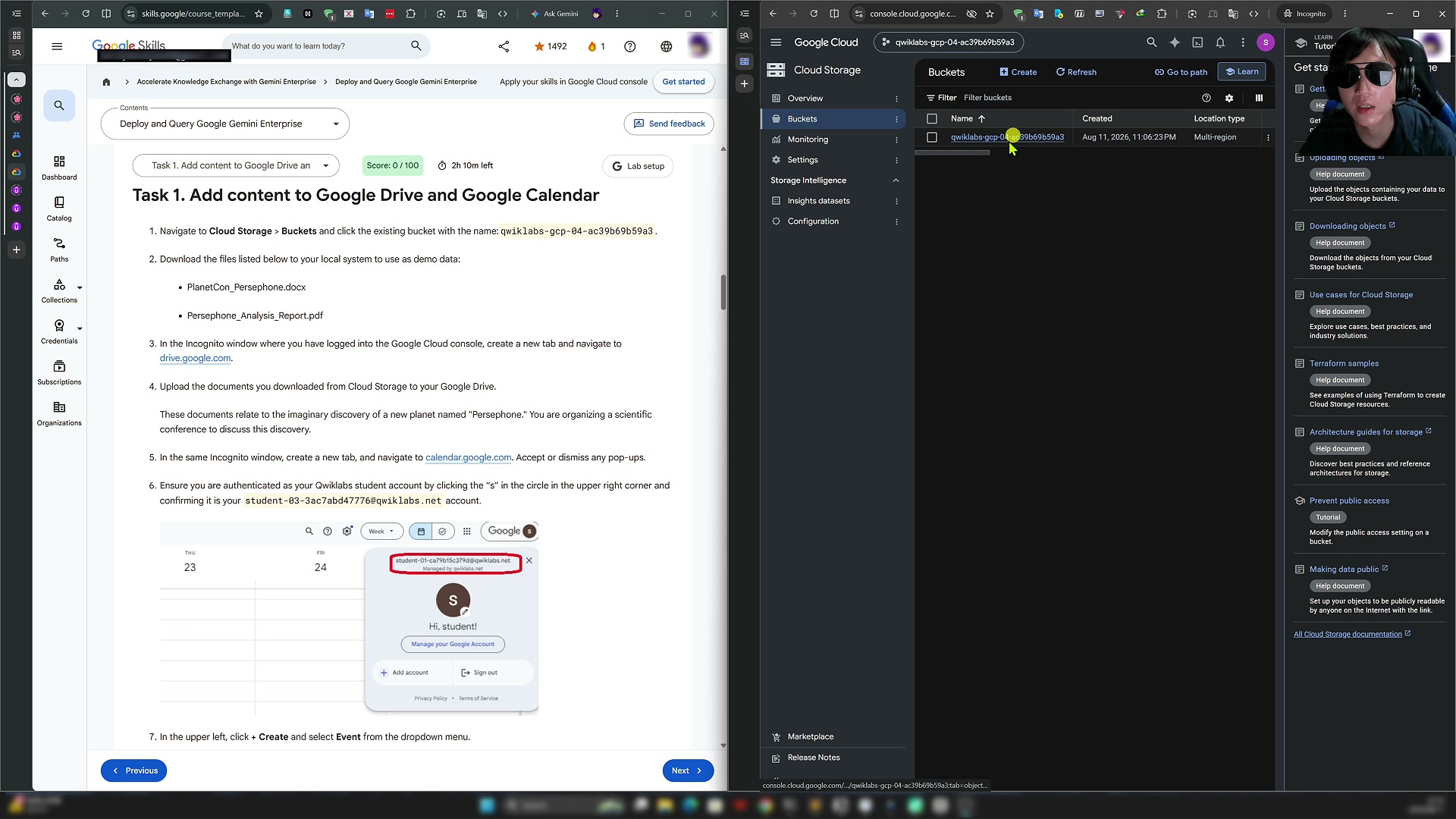Viewport: 1456px width, 819px height.
Task: Open the Google Cloud navigation menu
Action: (775, 42)
